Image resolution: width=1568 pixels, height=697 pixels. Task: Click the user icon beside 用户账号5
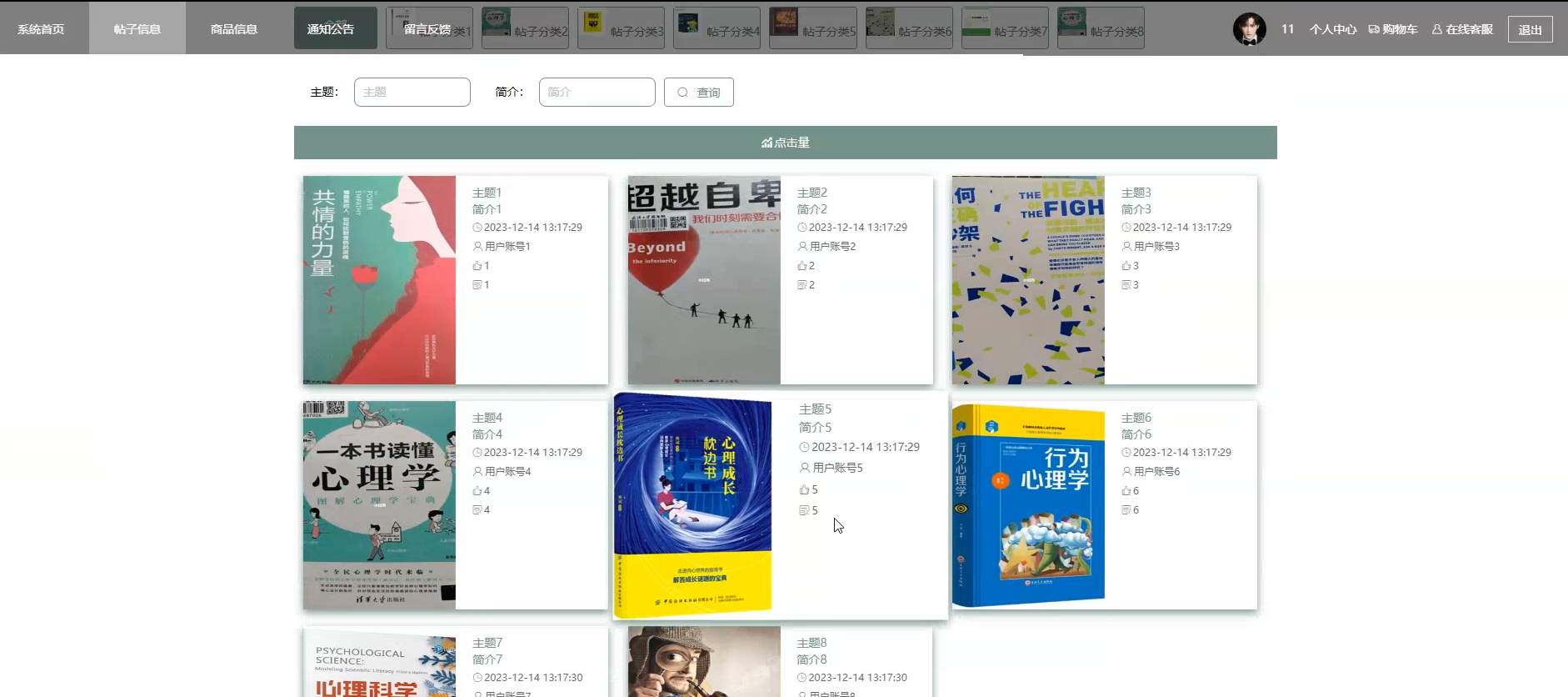(x=805, y=468)
